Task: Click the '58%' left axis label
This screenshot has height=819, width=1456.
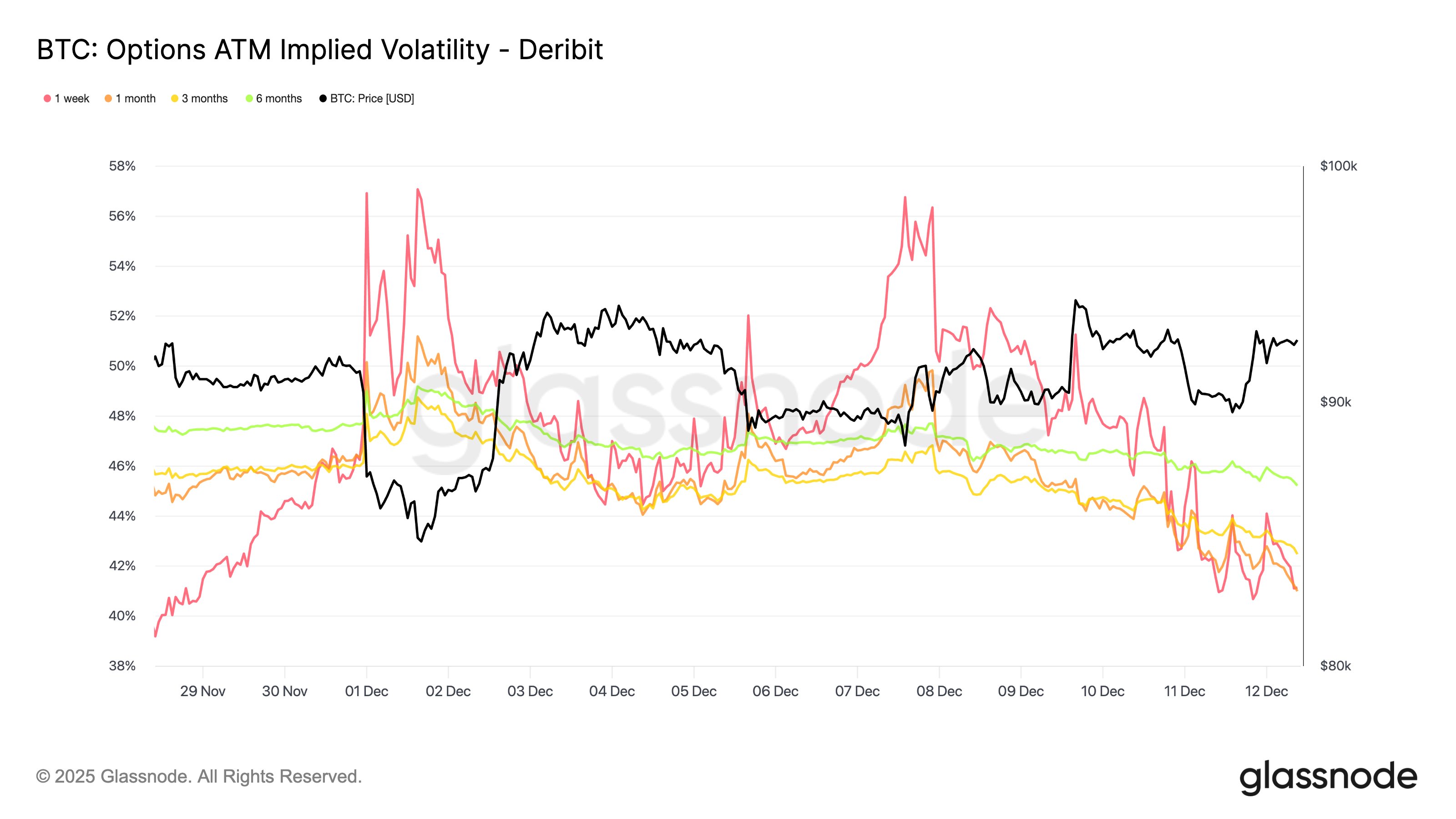Action: [122, 166]
